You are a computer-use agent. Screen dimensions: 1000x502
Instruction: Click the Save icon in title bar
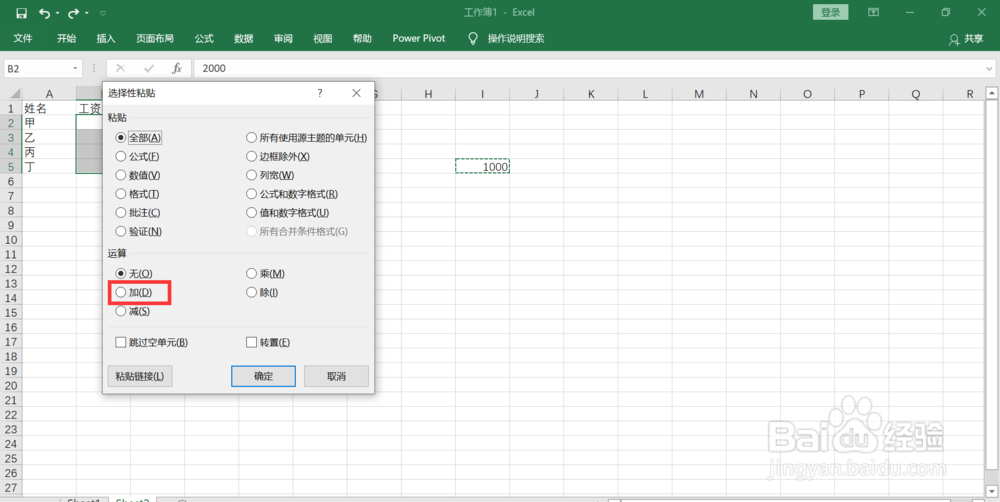coord(22,13)
